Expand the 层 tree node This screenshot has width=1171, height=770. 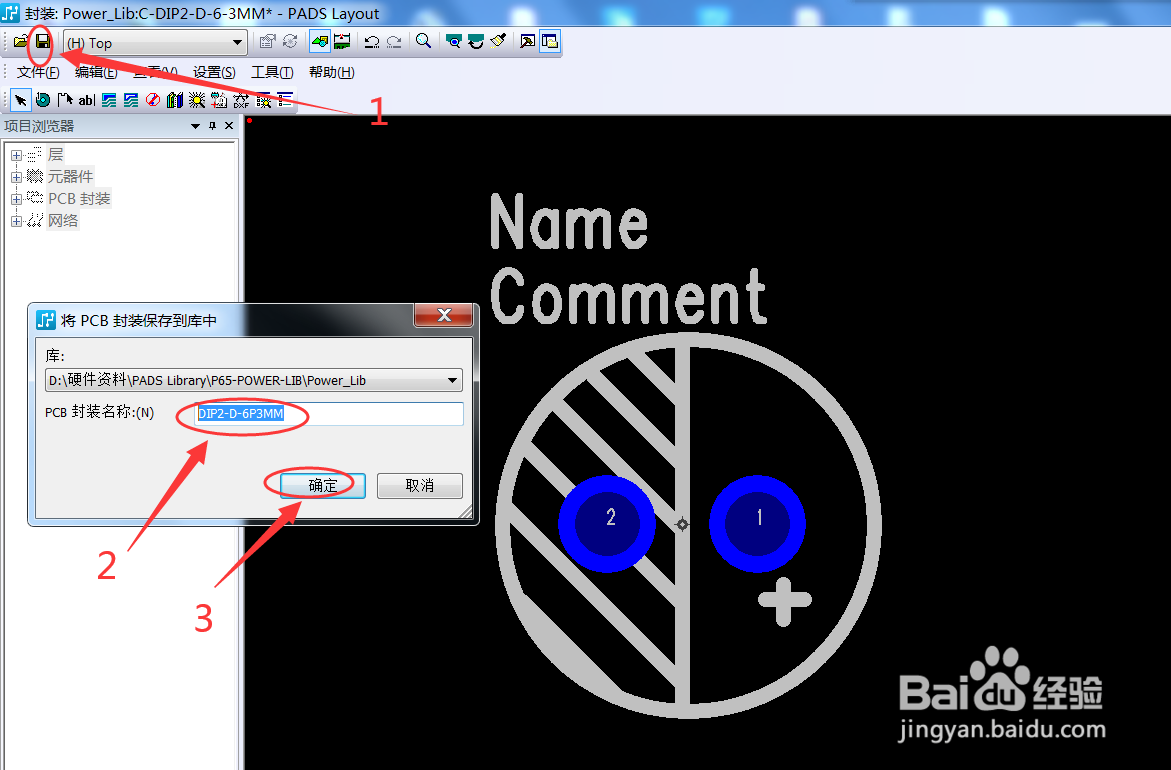point(16,155)
